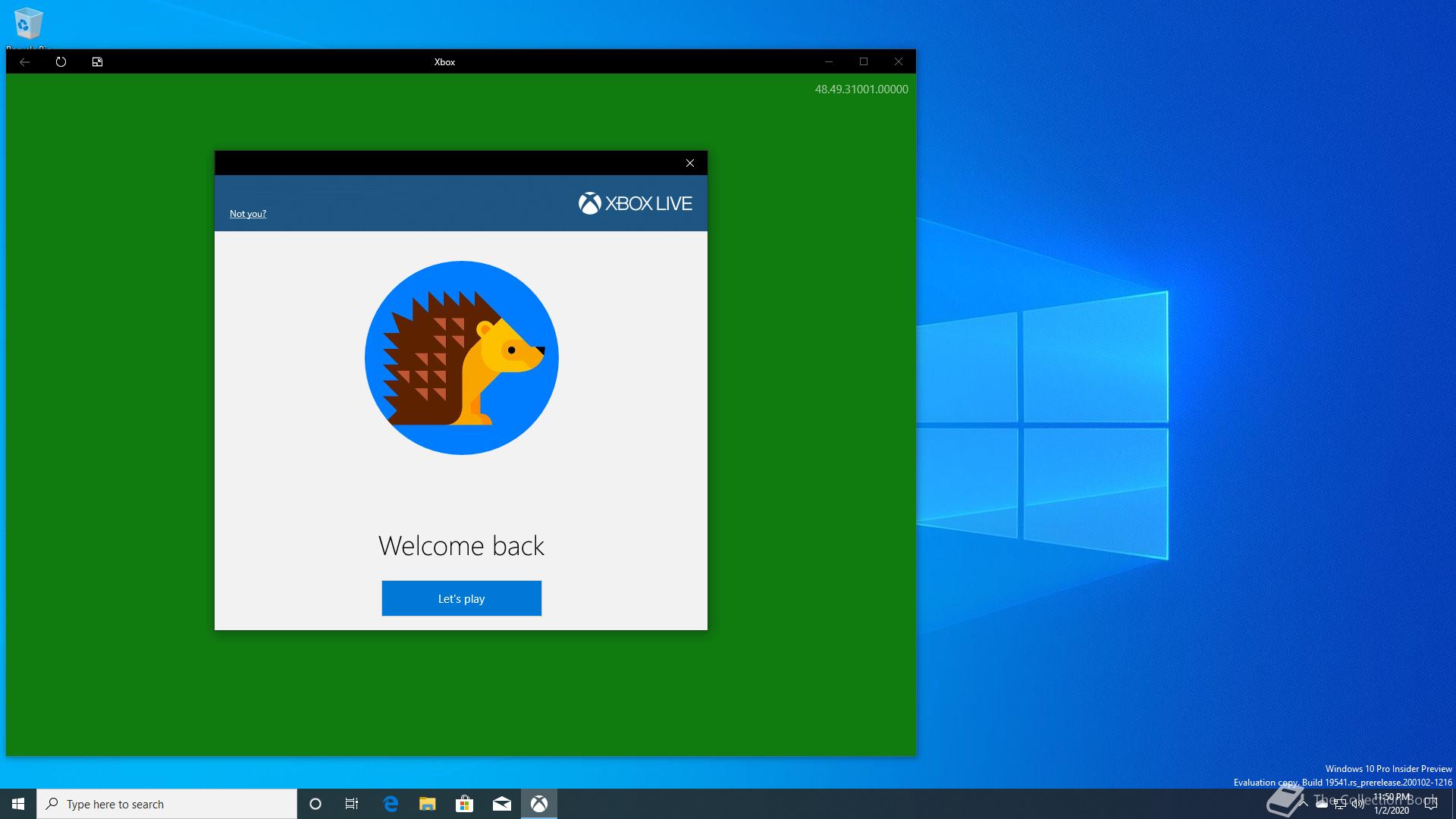Viewport: 1456px width, 819px height.
Task: Launch Microsoft Edge from the taskbar
Action: (x=391, y=804)
